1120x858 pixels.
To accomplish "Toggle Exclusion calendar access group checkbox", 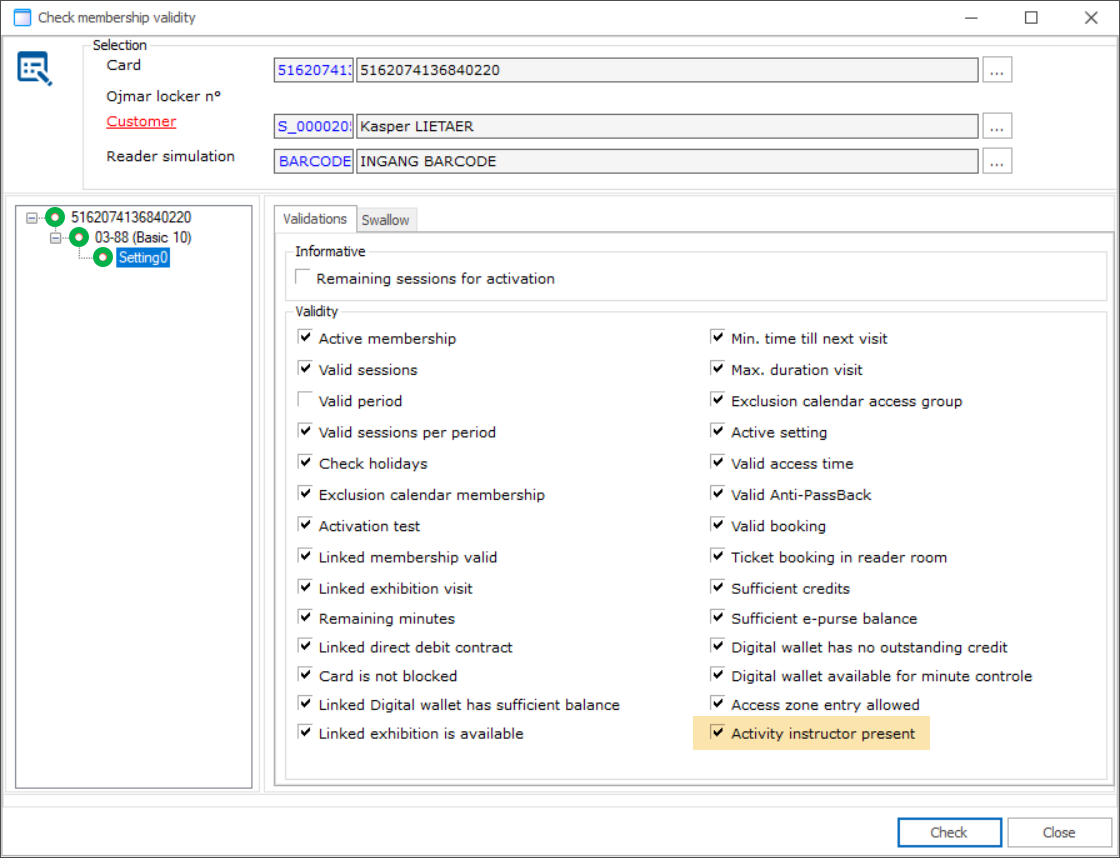I will [x=718, y=400].
